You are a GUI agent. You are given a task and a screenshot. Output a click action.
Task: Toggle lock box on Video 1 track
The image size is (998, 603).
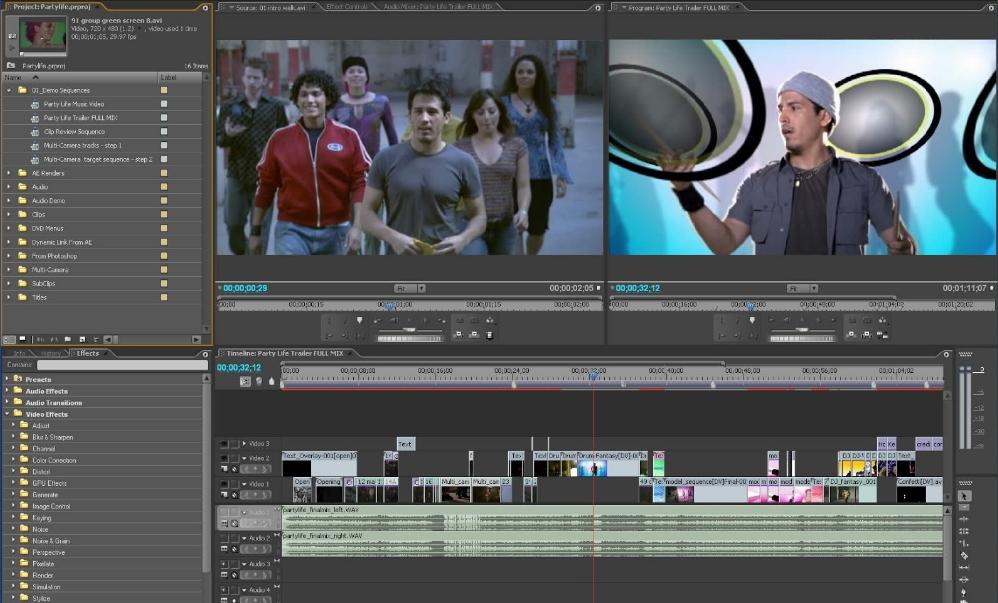click(x=234, y=485)
